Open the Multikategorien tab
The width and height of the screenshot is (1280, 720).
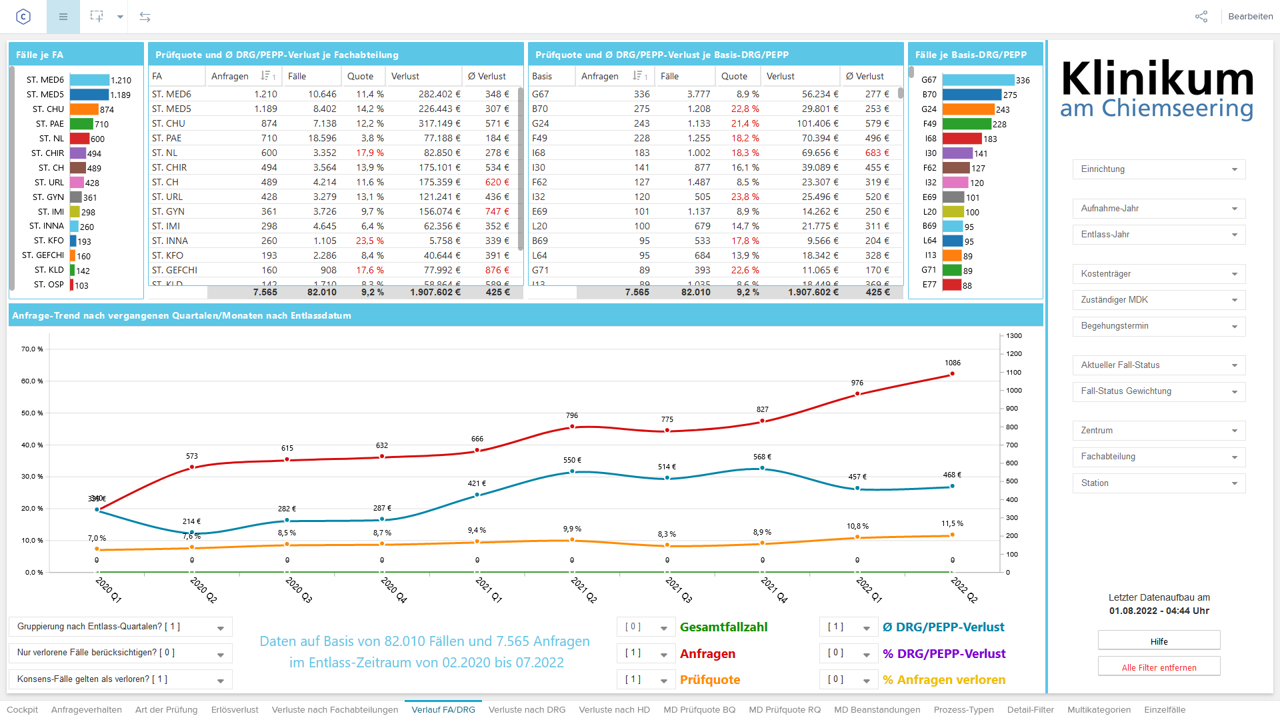click(1099, 710)
